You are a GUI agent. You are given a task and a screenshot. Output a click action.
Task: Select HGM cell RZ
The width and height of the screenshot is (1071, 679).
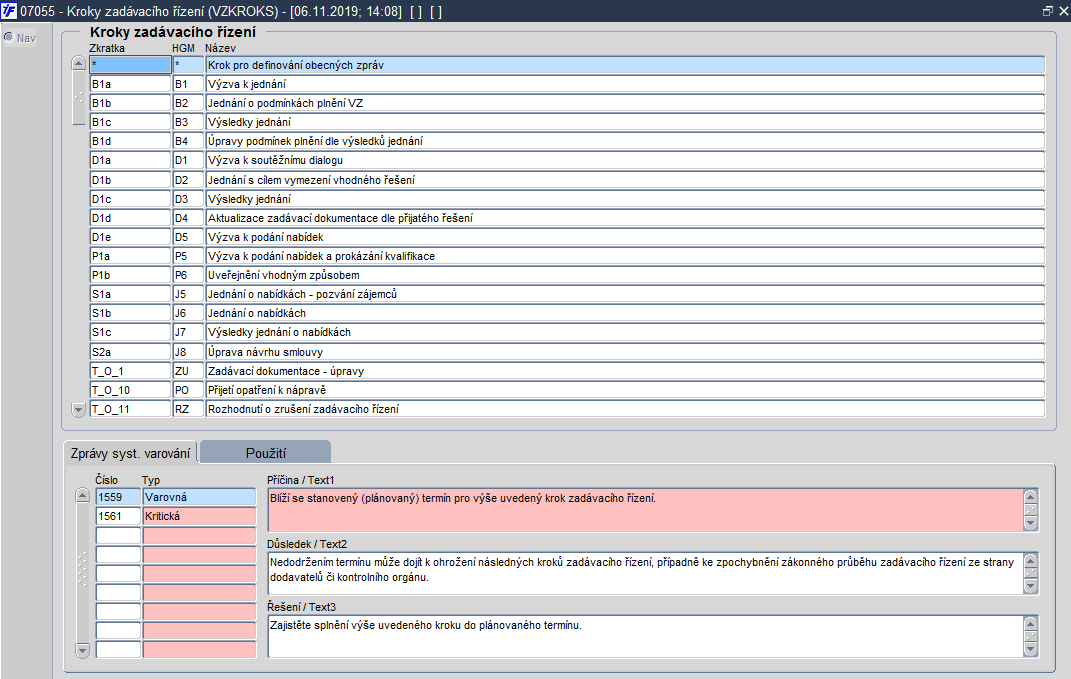click(188, 409)
